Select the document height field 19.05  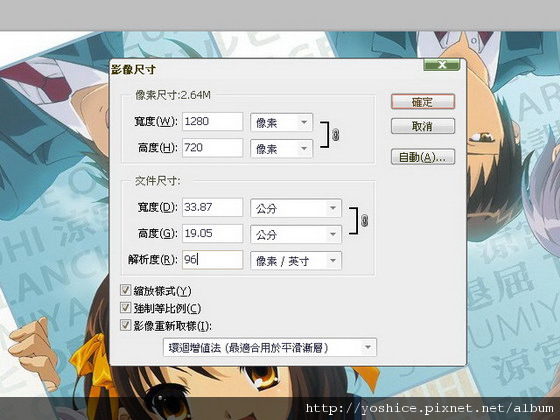212,233
